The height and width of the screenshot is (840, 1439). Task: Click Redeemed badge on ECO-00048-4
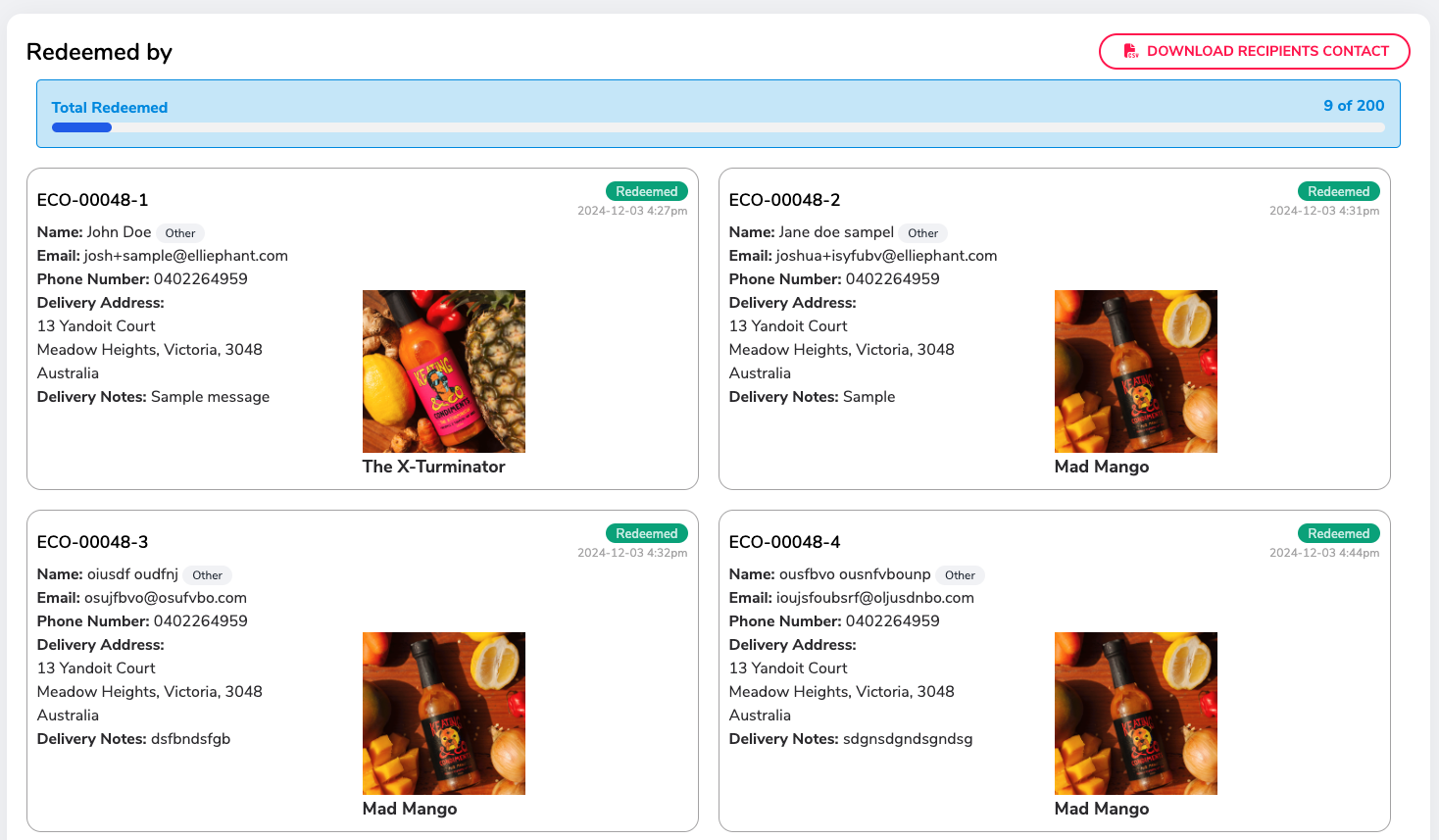point(1339,533)
